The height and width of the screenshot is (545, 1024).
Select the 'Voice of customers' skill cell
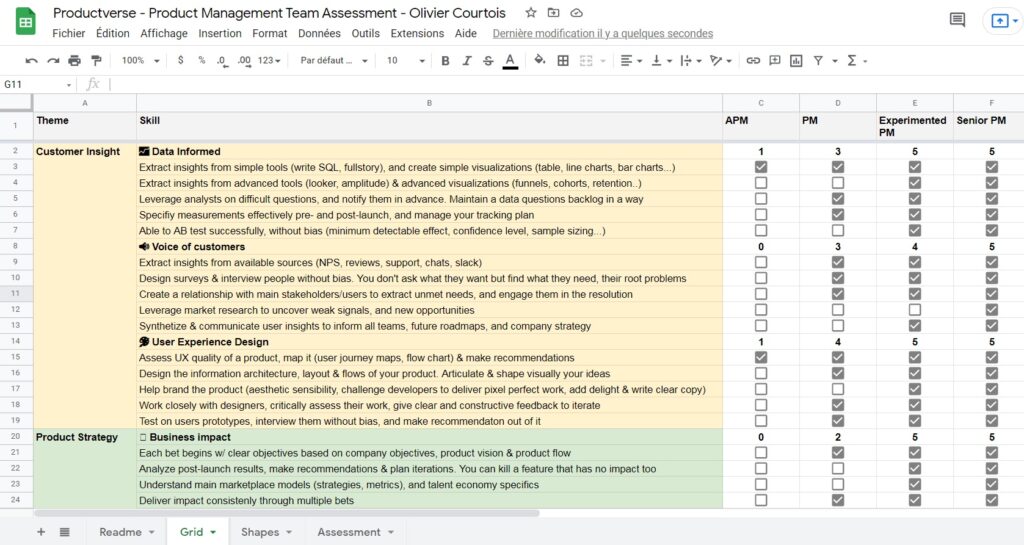(430, 247)
